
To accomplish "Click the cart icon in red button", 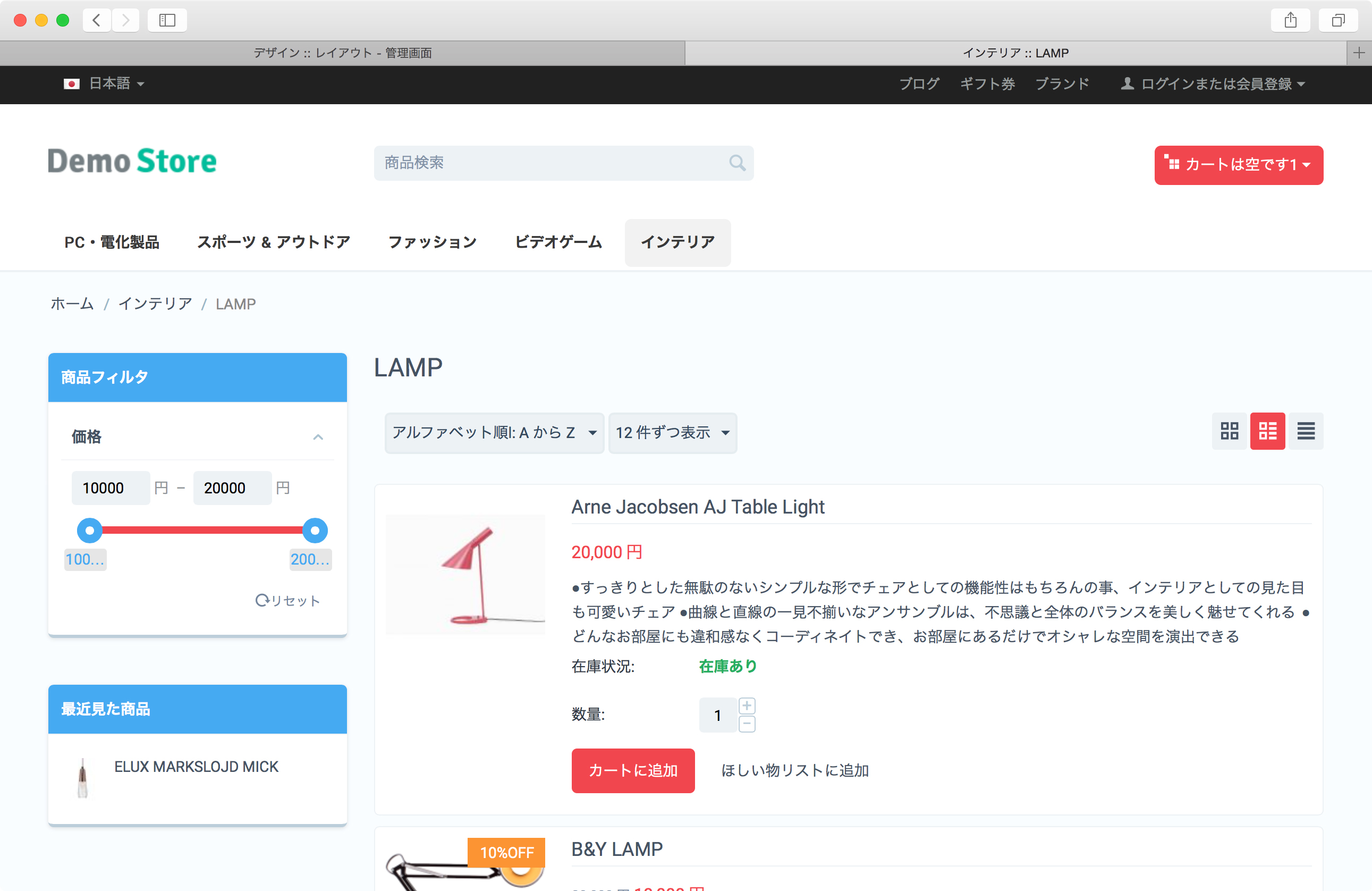I will (x=1171, y=163).
